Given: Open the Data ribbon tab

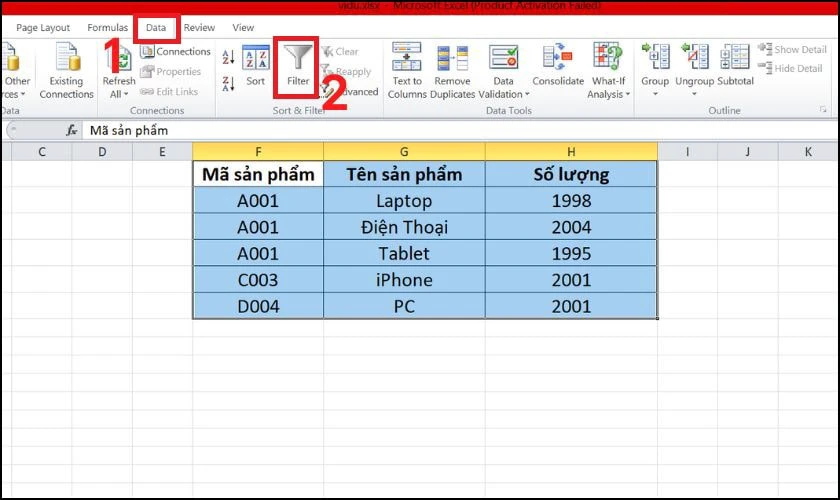Looking at the screenshot, I should pos(156,28).
